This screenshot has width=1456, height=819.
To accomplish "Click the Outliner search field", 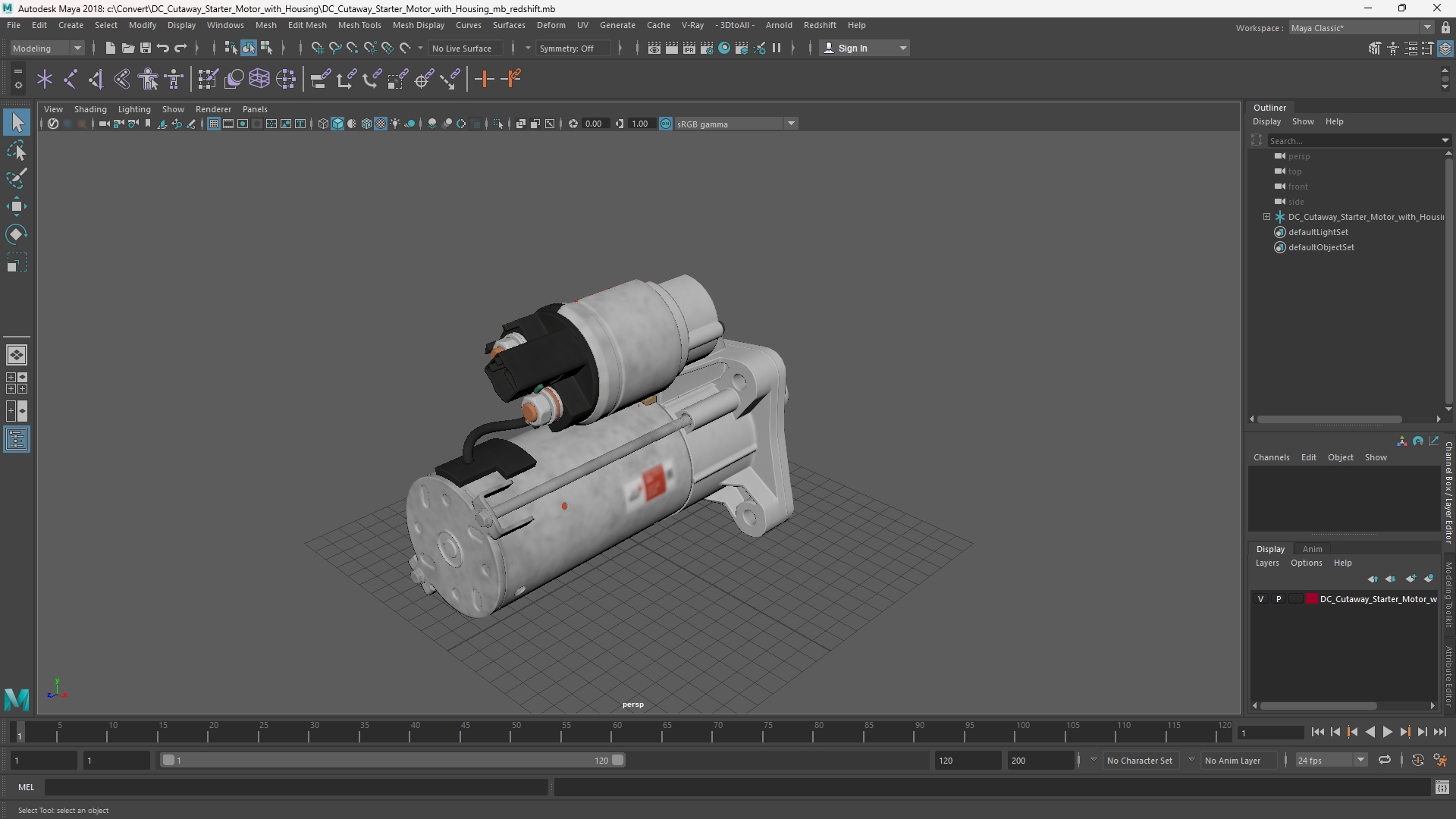I will pos(1354,140).
